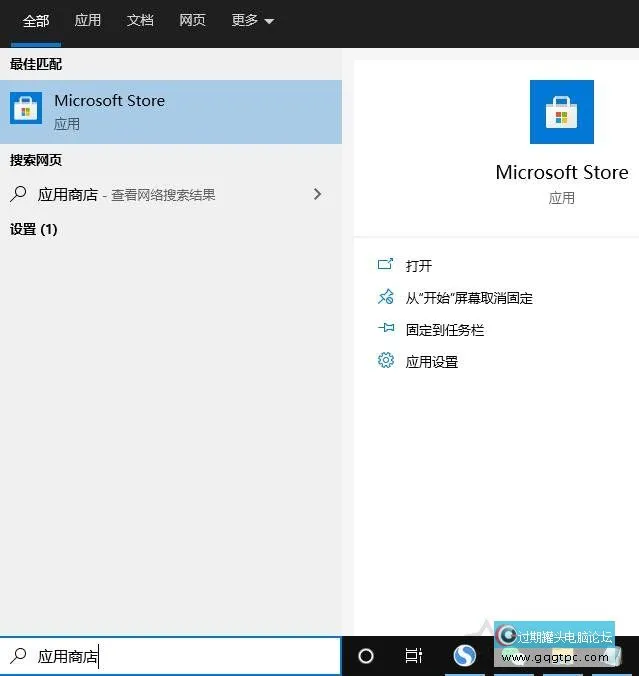Click Microsoft Store icon in best match row
The width and height of the screenshot is (639, 676).
(26, 108)
